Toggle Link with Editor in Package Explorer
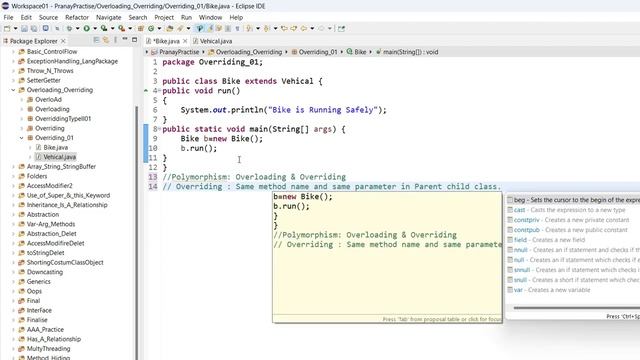Screen dimensions: 640x360 click(105, 40)
